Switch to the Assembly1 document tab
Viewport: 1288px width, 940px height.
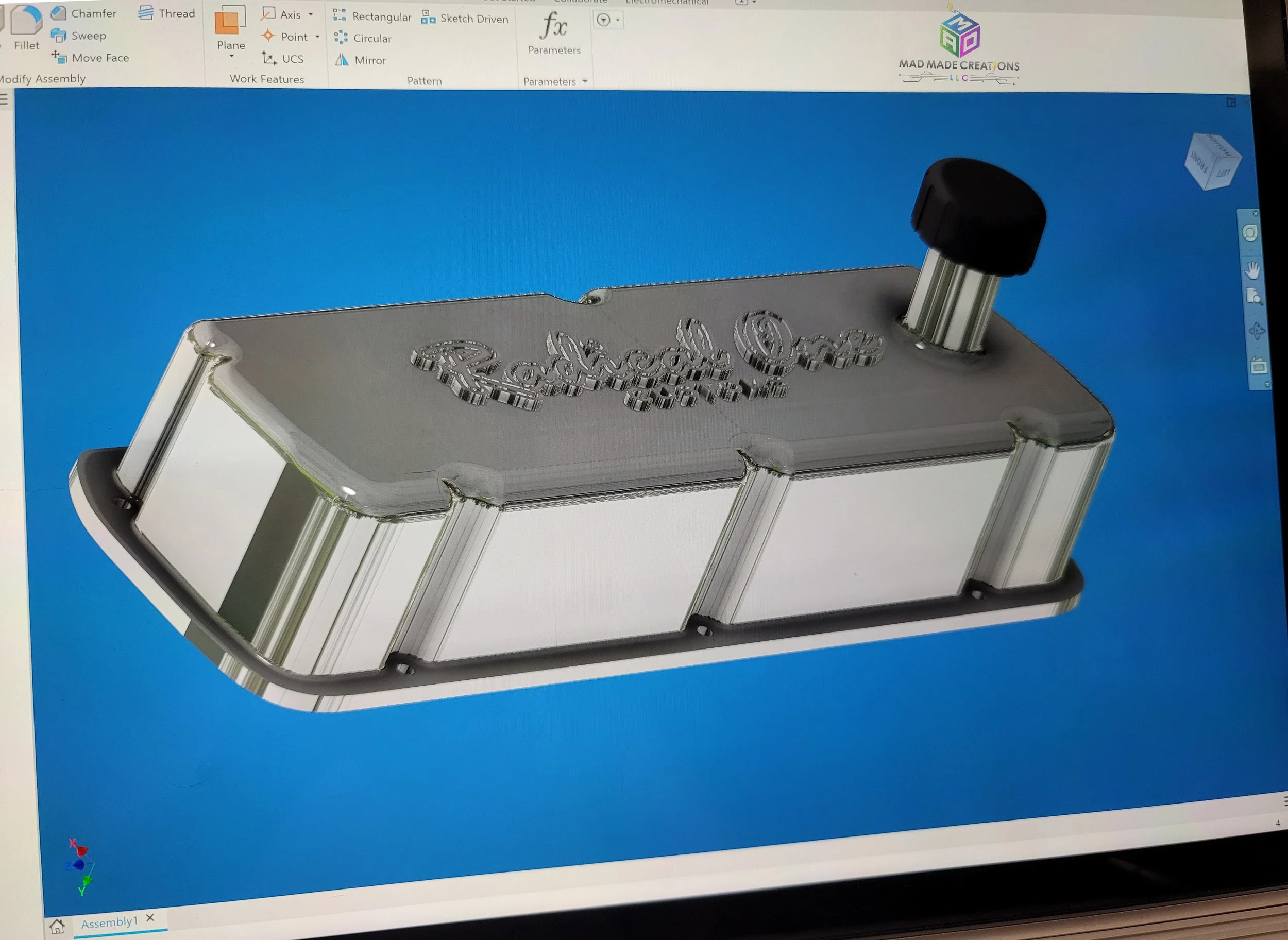109,922
